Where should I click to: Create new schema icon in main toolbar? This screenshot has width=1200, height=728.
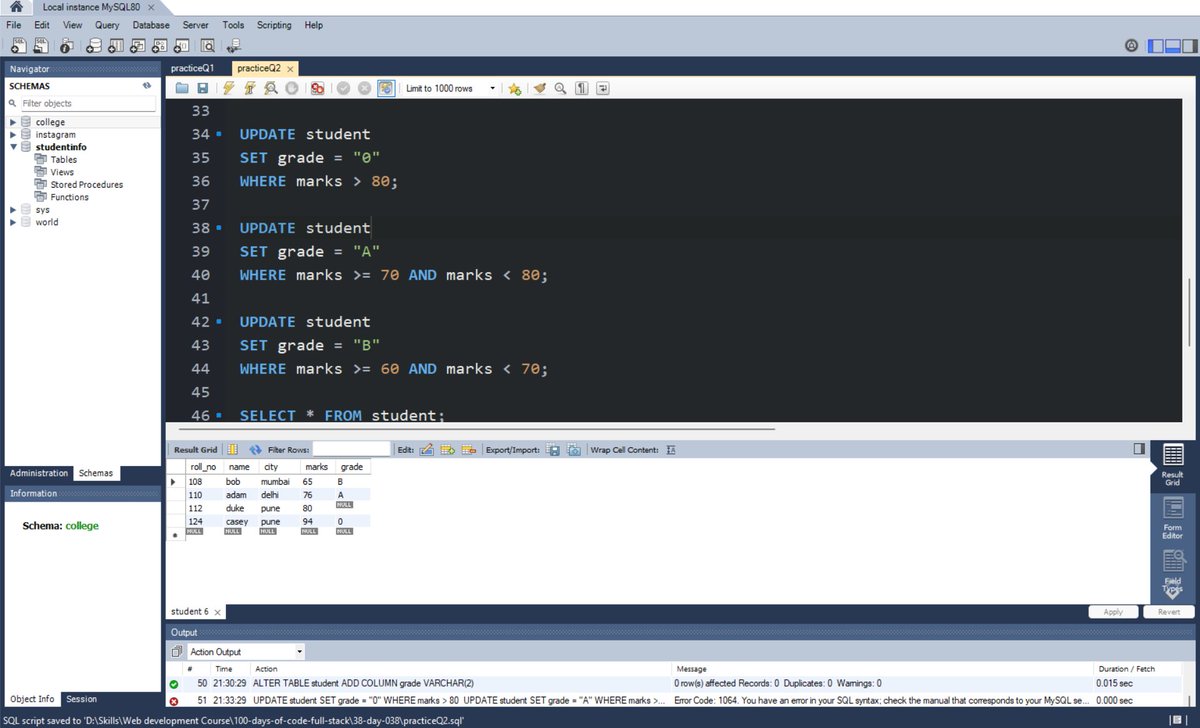tap(93, 45)
